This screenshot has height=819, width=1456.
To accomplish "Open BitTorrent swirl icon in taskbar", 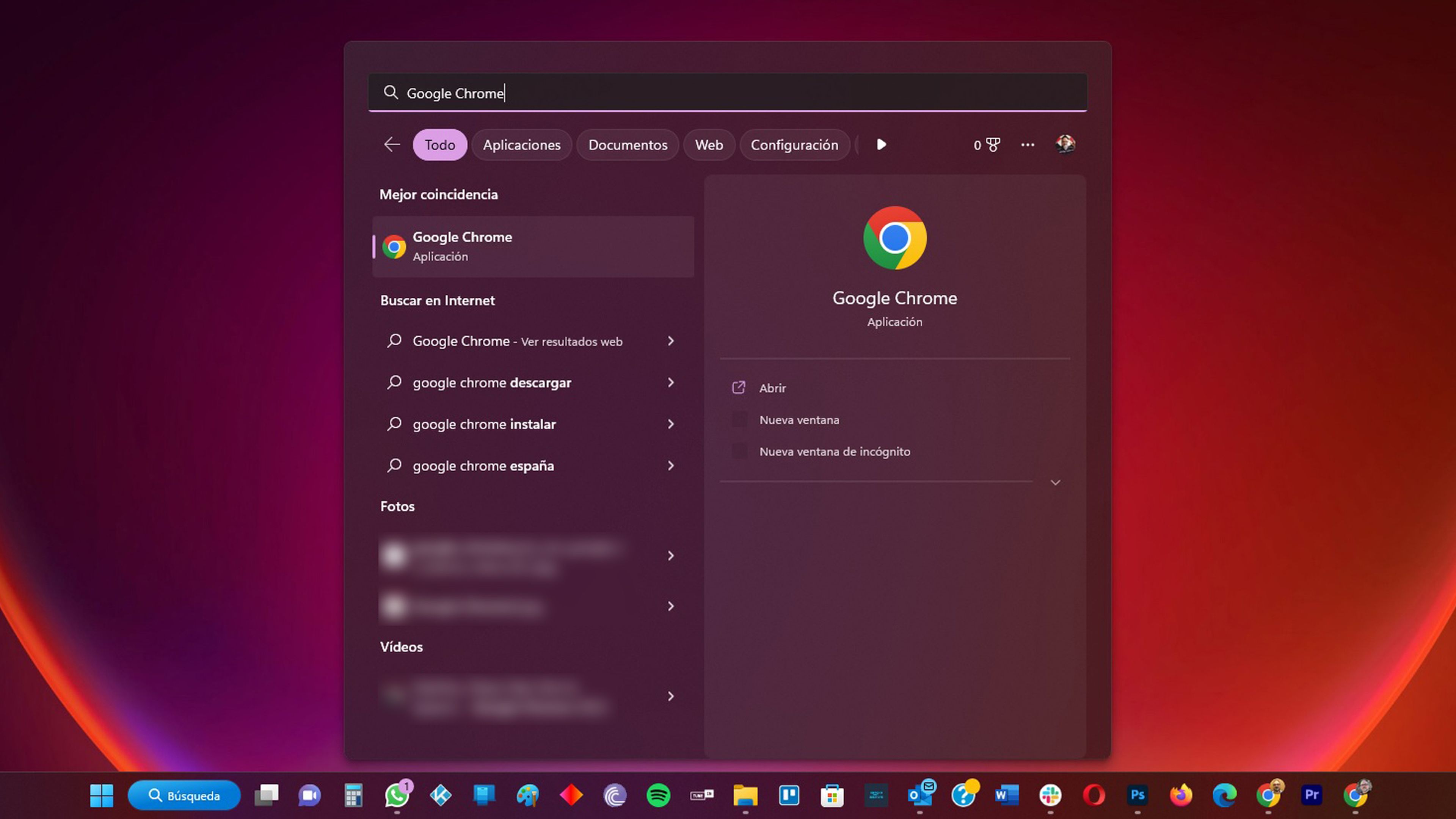I will 615,795.
